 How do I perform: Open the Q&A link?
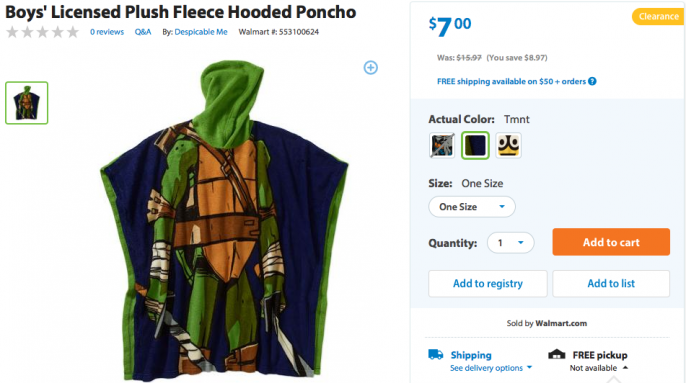tap(143, 32)
